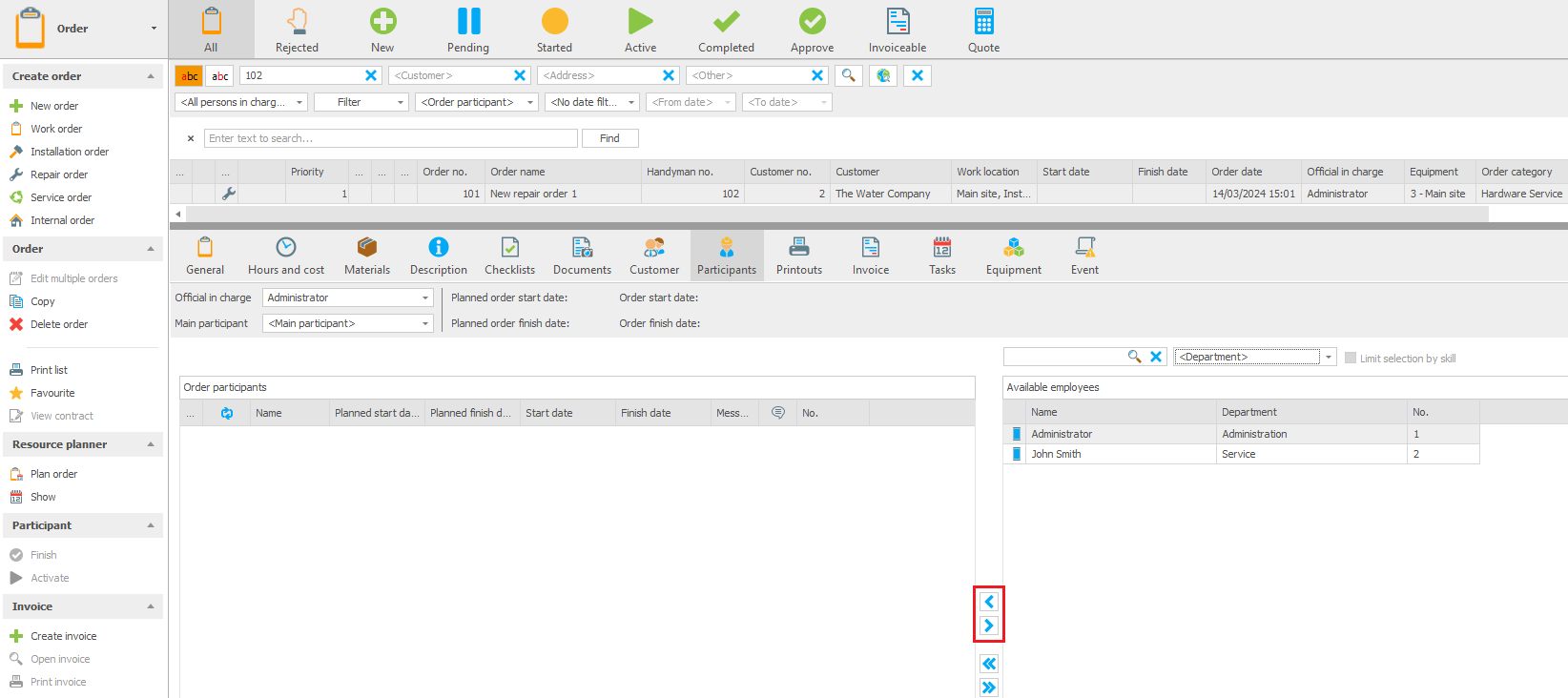This screenshot has width=1568, height=698.
Task: Open Order participant dropdown
Action: [x=477, y=102]
